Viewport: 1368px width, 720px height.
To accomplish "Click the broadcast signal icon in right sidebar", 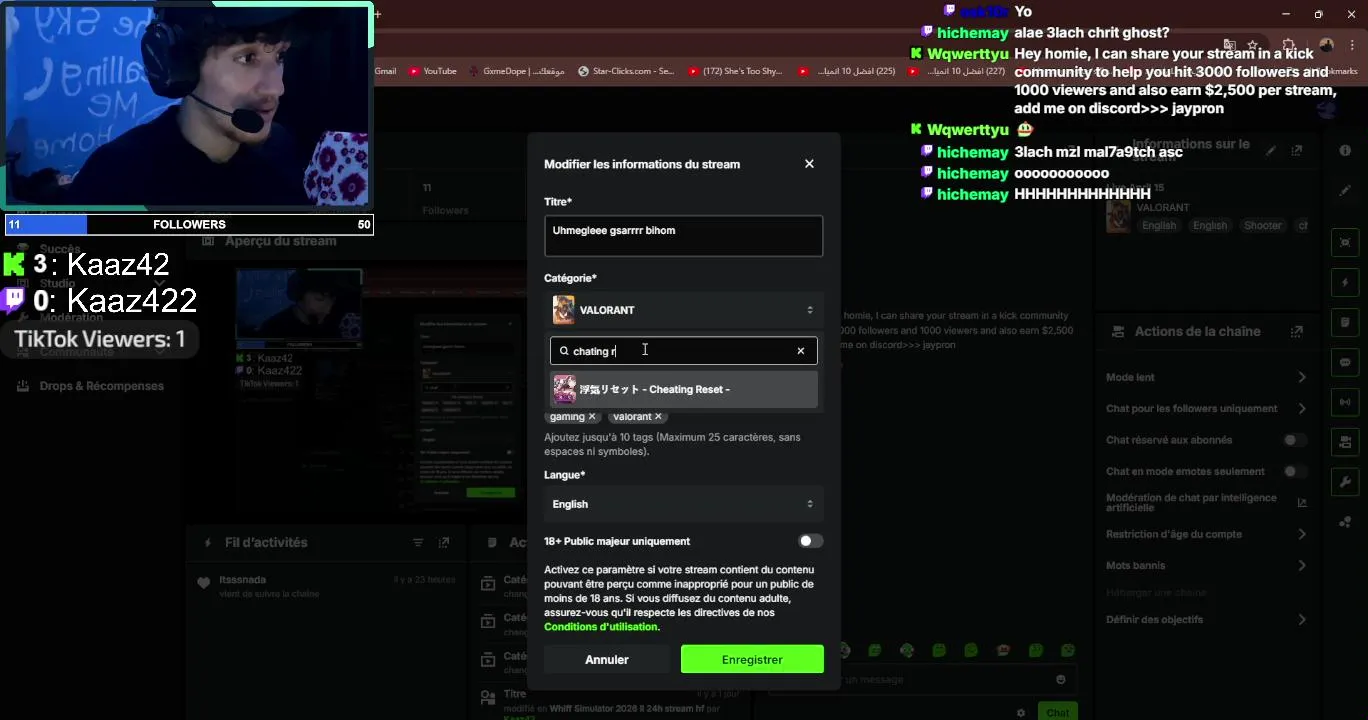I will (1345, 402).
